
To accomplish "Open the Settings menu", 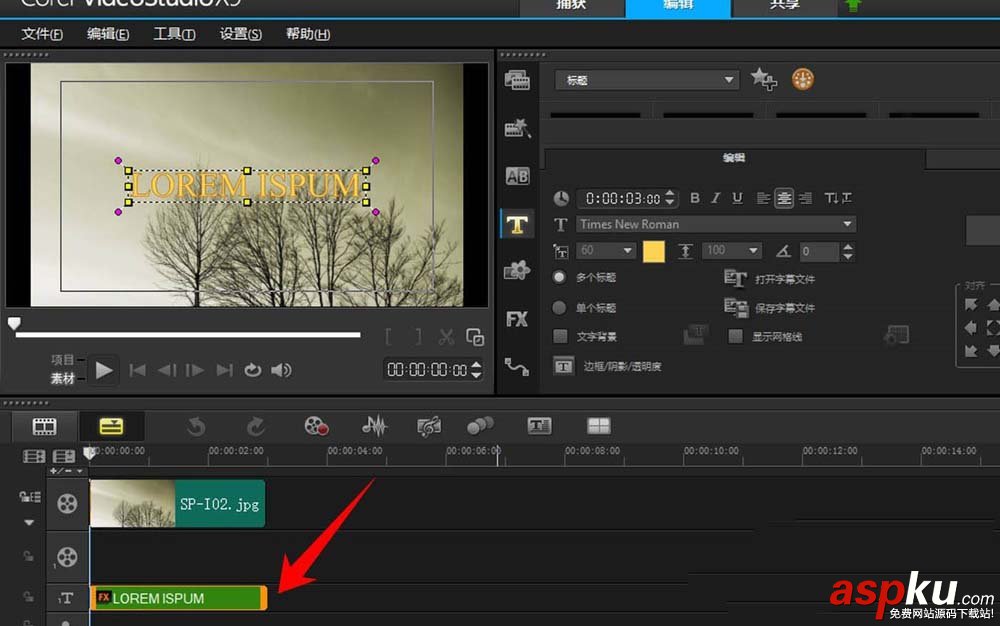I will tap(240, 34).
